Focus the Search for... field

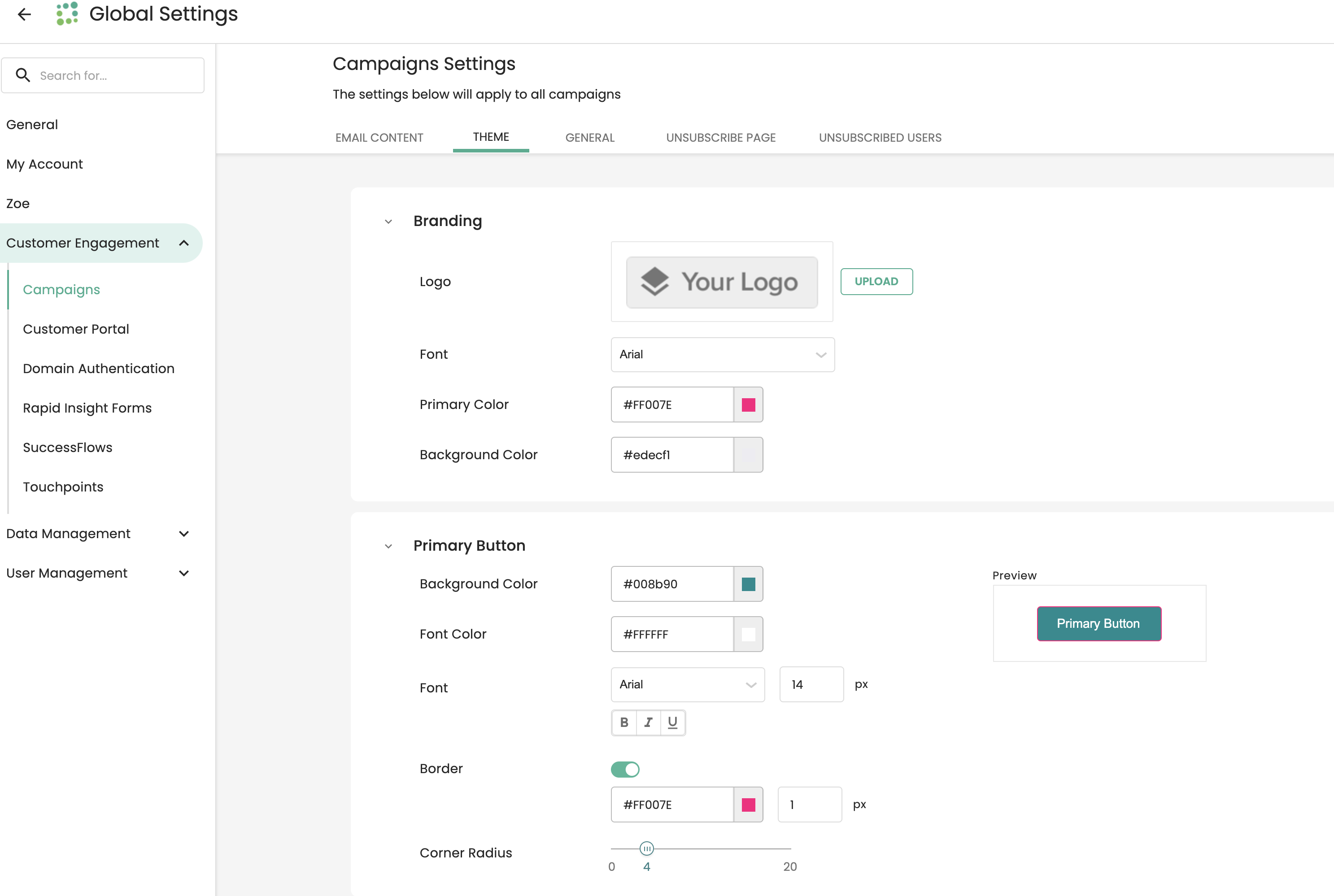[103, 75]
